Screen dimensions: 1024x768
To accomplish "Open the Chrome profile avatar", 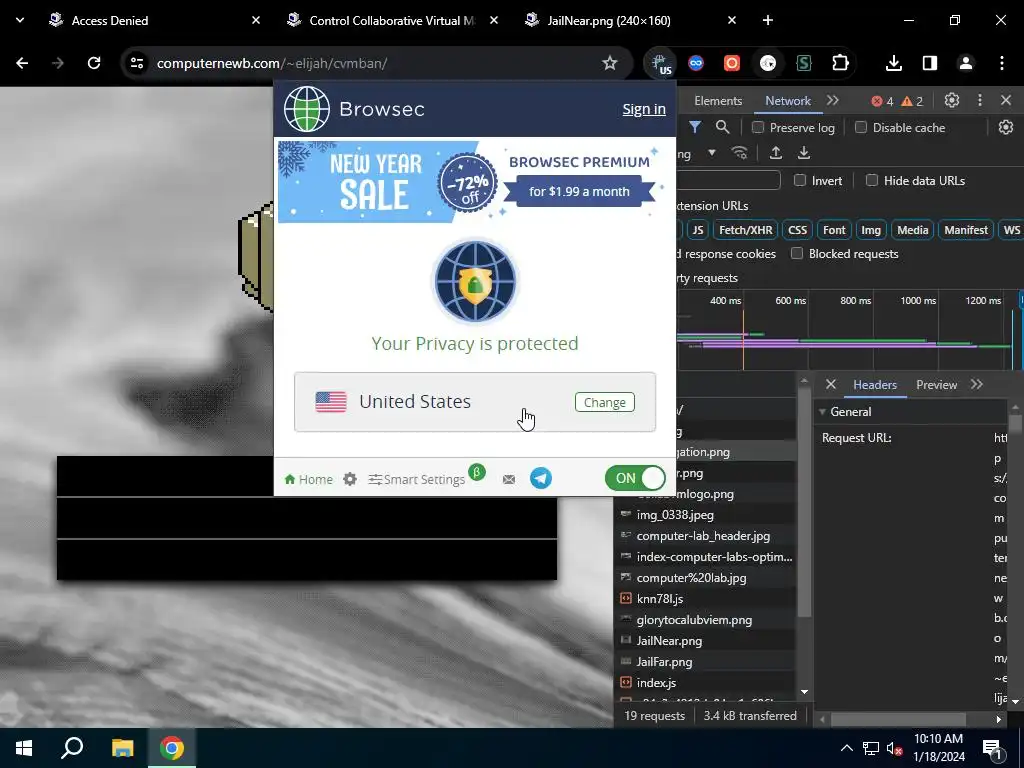I will [965, 63].
